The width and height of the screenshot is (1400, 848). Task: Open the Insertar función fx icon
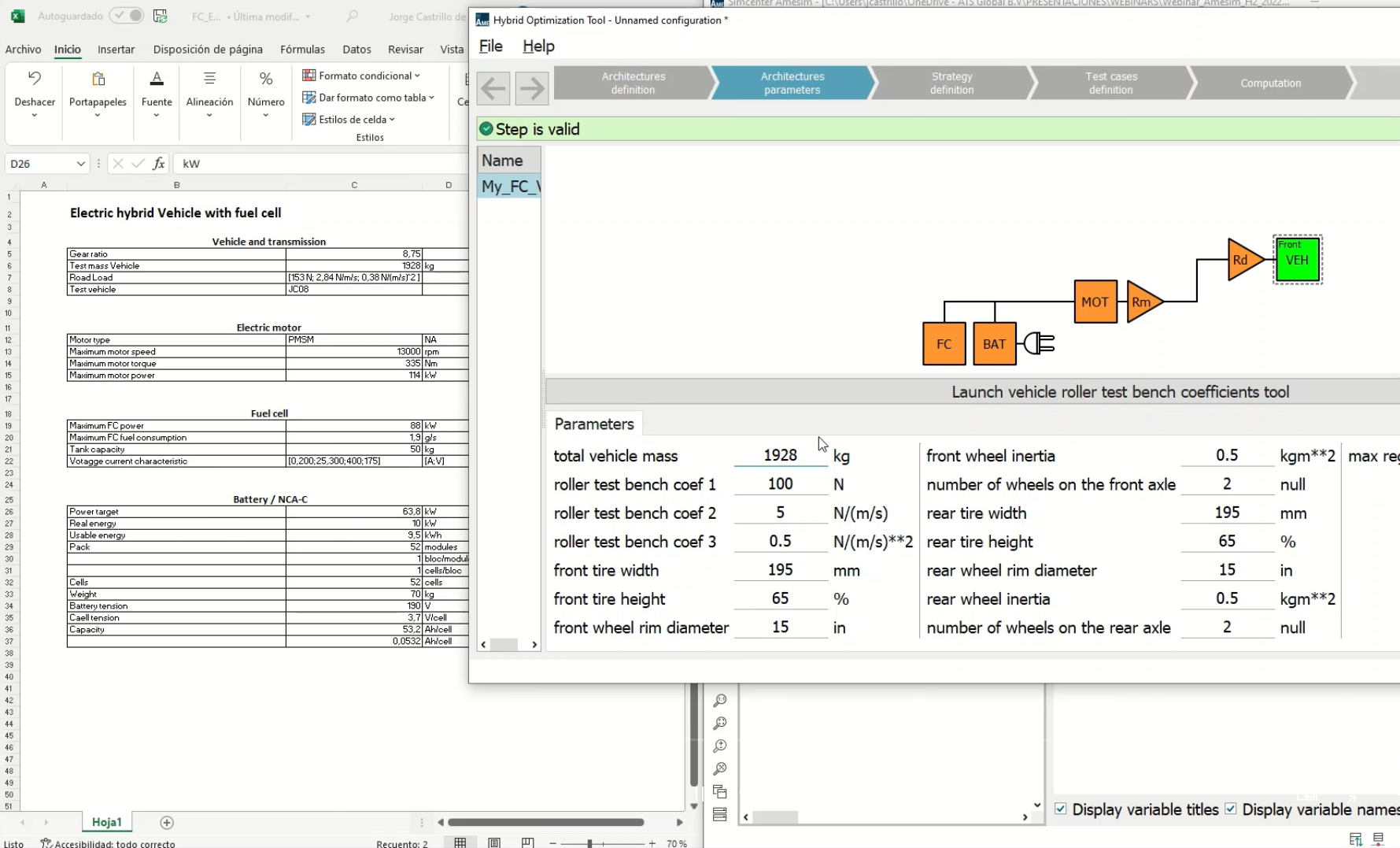click(158, 164)
